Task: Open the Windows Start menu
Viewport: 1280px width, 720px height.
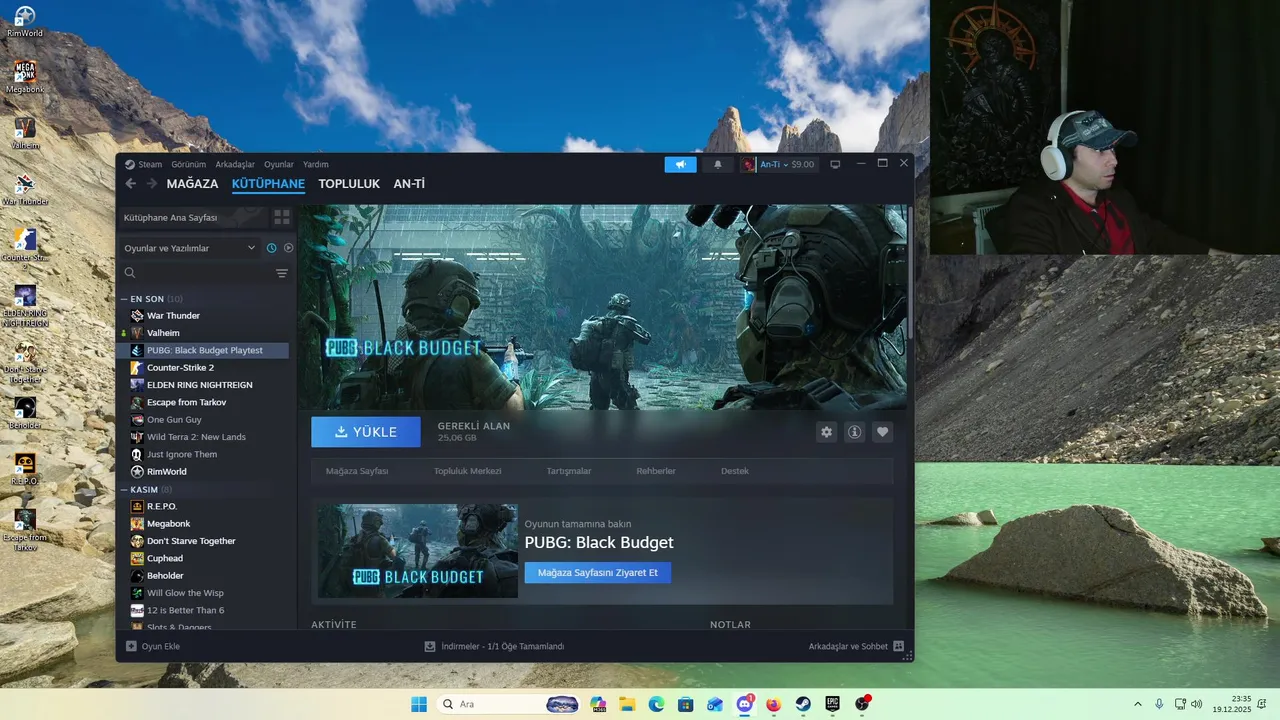Action: tap(419, 704)
